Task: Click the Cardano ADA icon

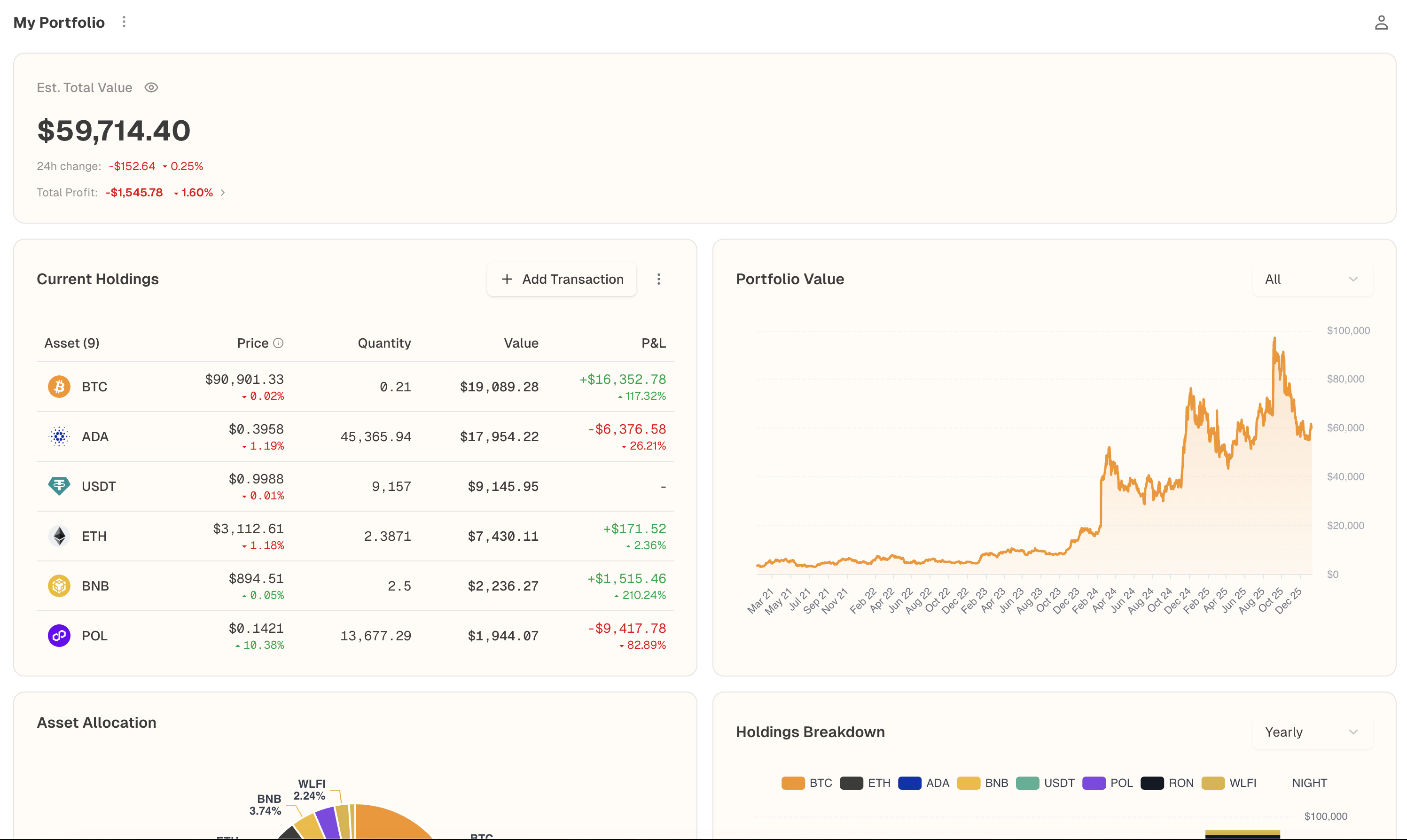Action: pos(59,436)
